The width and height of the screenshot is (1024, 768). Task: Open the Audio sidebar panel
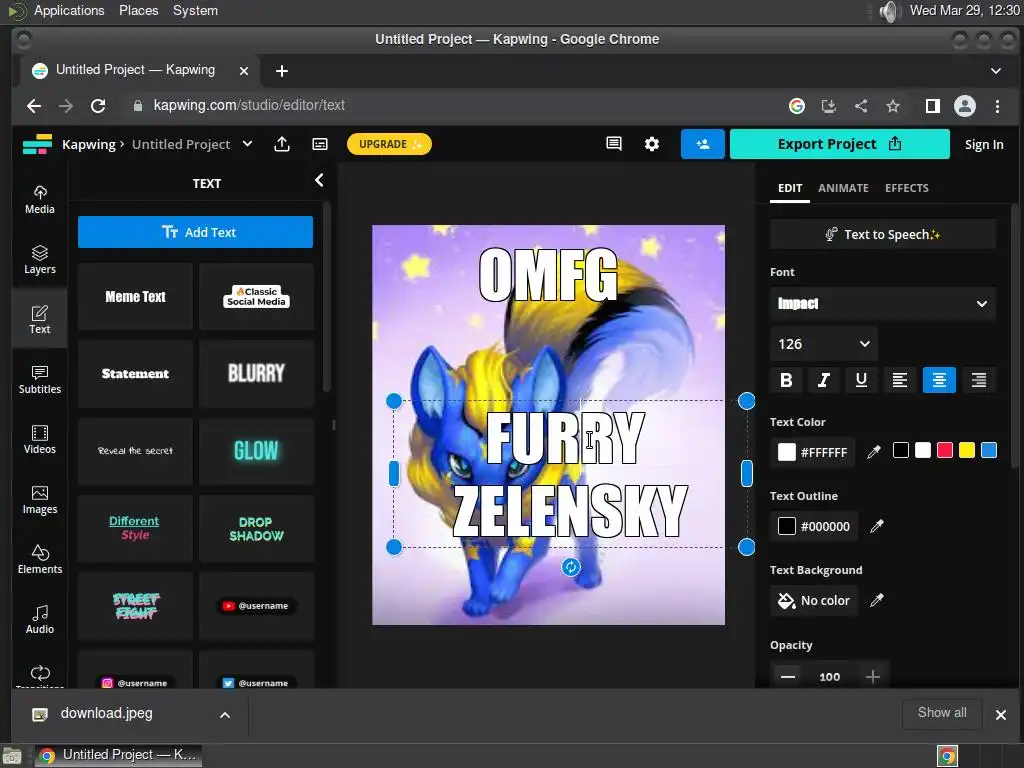tap(40, 620)
